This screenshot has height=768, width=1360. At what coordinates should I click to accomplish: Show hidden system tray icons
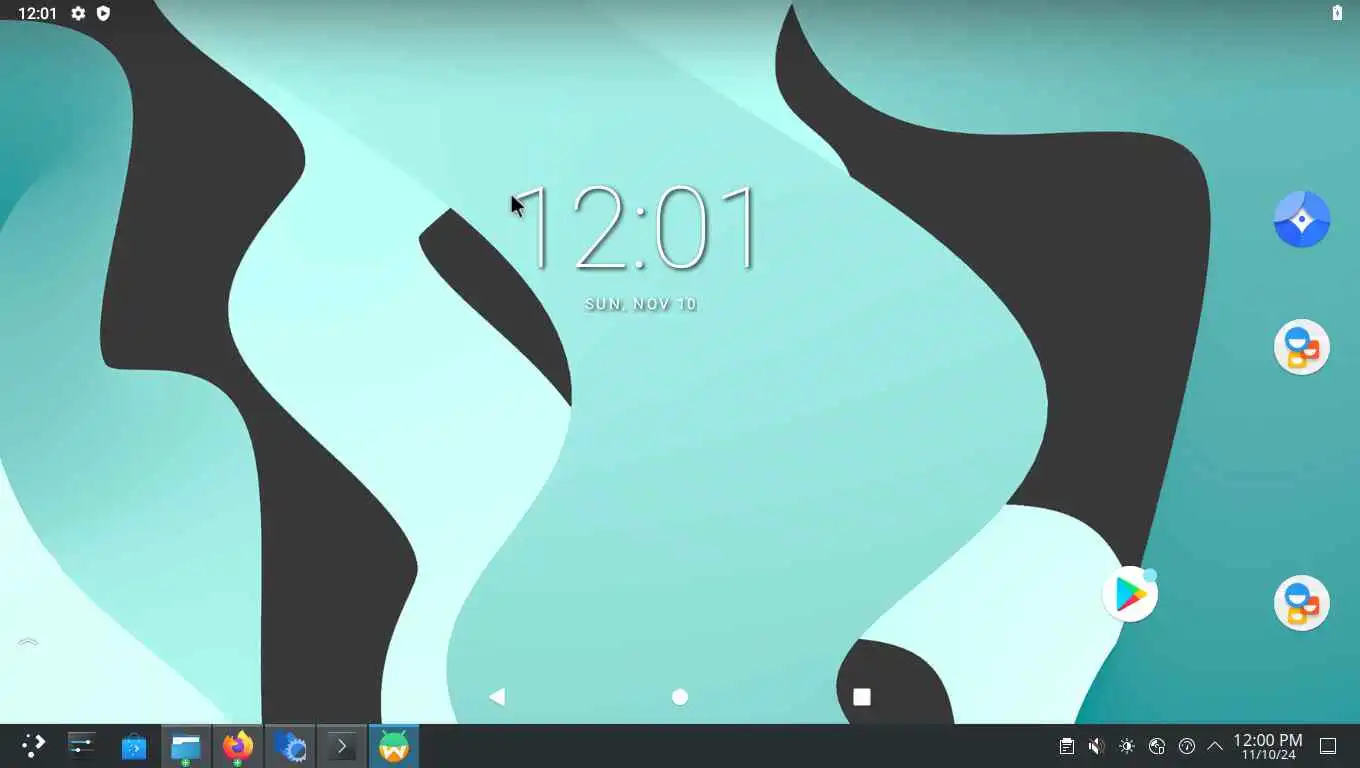(x=1215, y=746)
